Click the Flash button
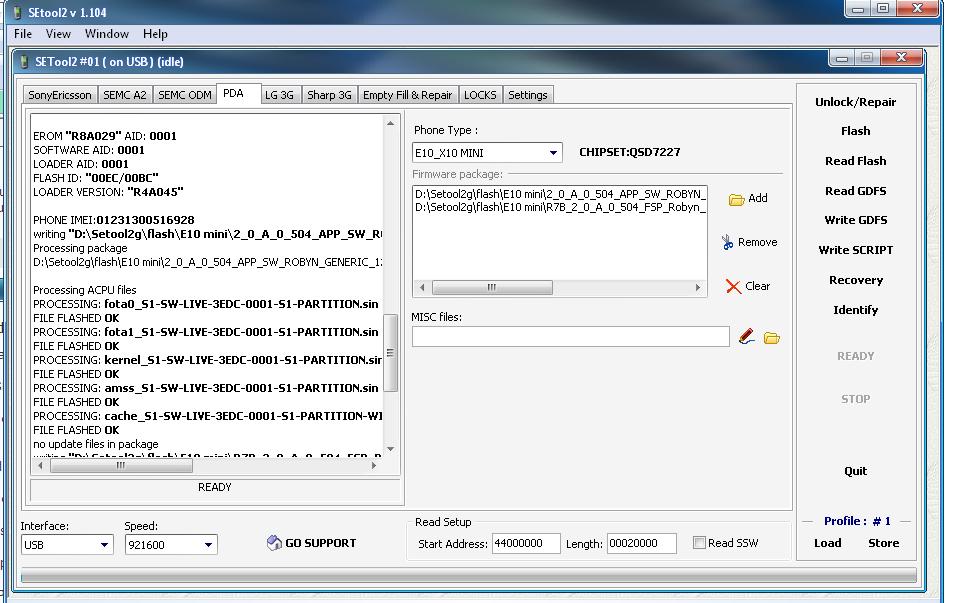The image size is (960, 603). click(x=855, y=131)
